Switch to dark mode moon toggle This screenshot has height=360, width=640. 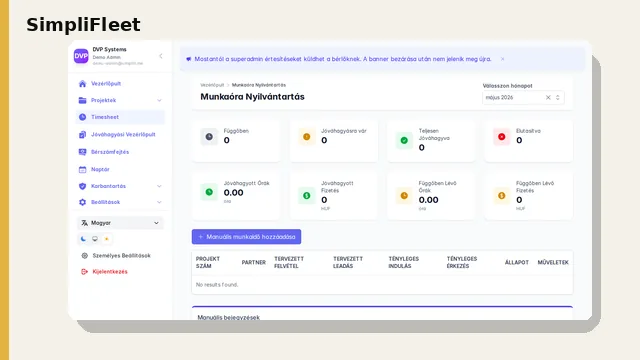coord(83,239)
